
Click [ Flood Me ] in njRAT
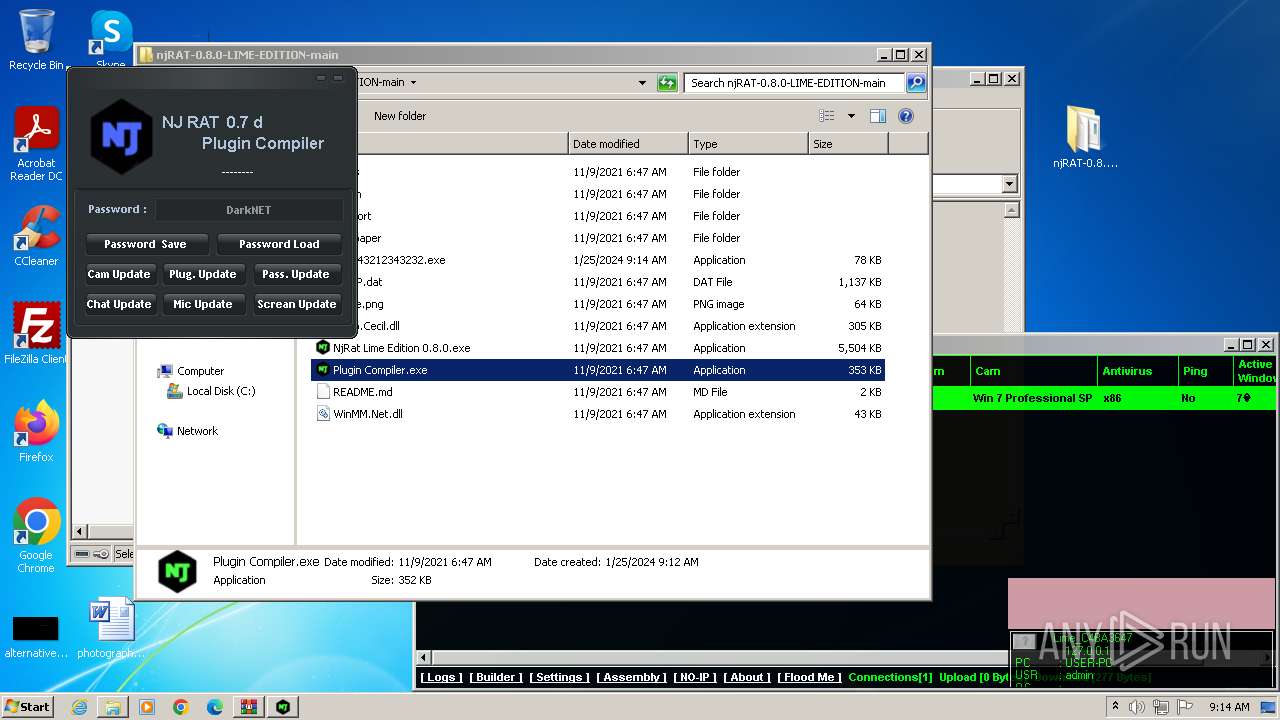810,677
